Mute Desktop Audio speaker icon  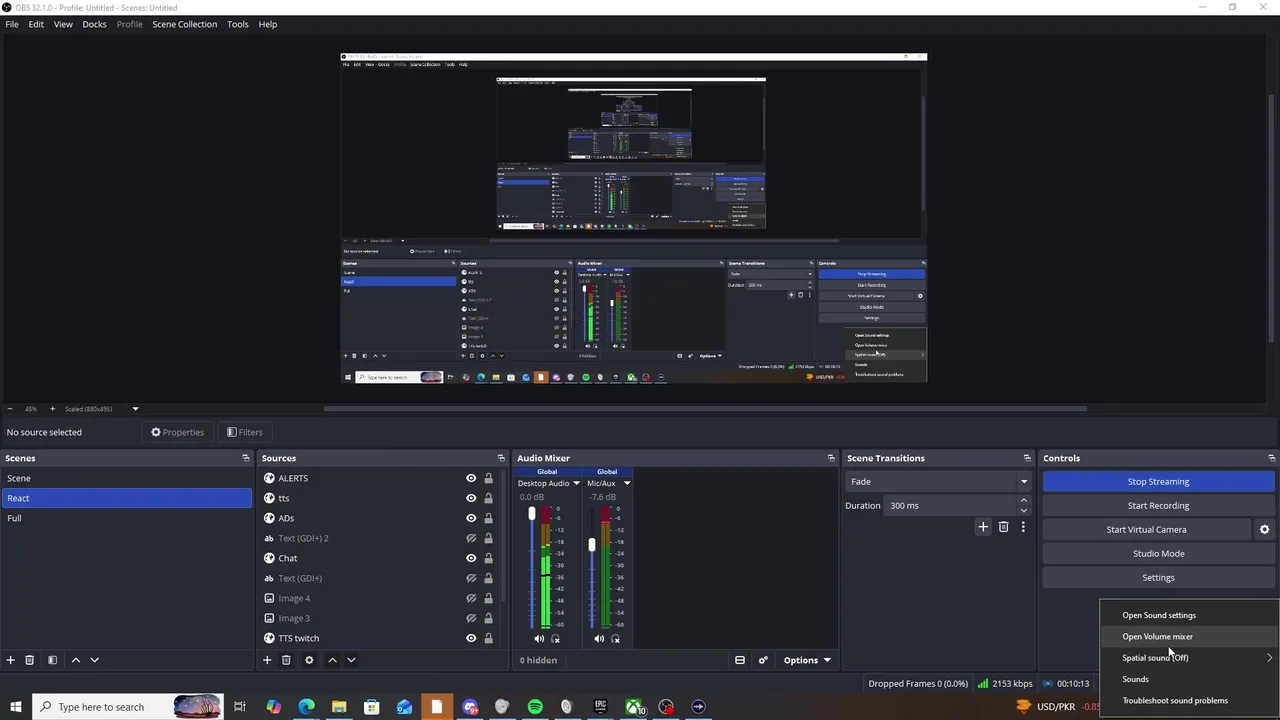[x=539, y=639]
